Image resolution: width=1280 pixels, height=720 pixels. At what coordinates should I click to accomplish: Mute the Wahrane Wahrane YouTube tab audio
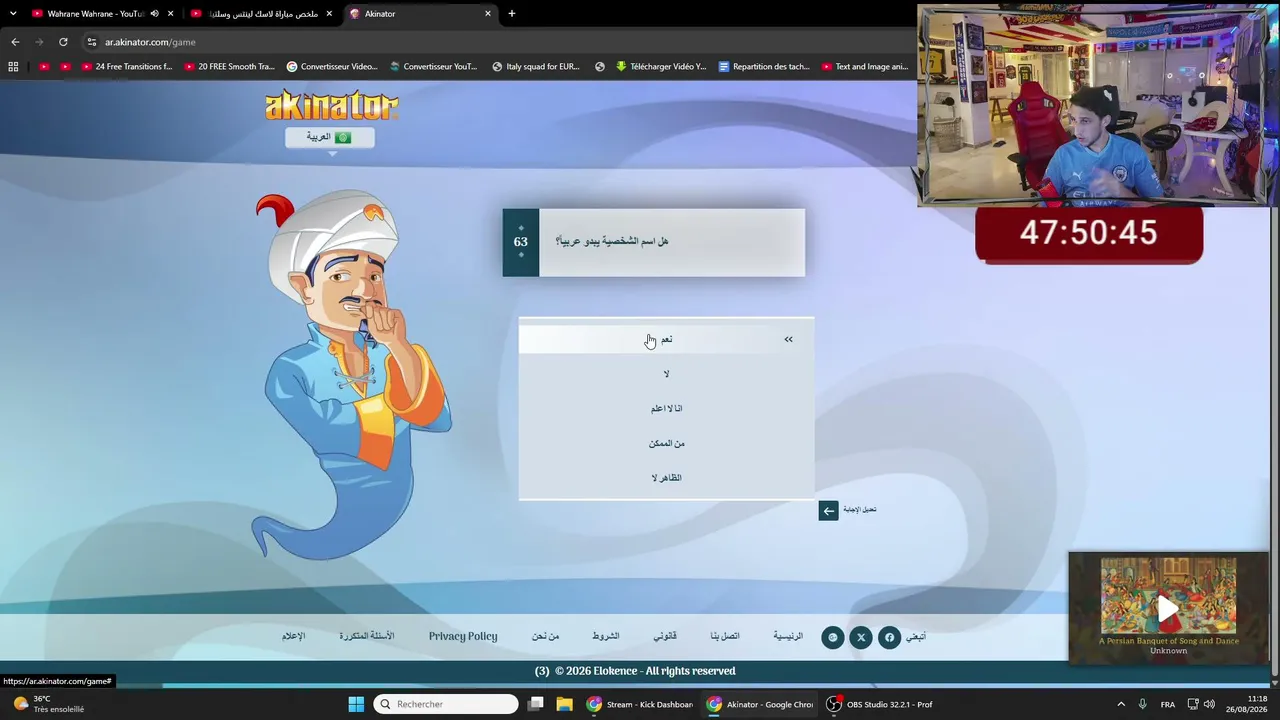pyautogui.click(x=154, y=14)
